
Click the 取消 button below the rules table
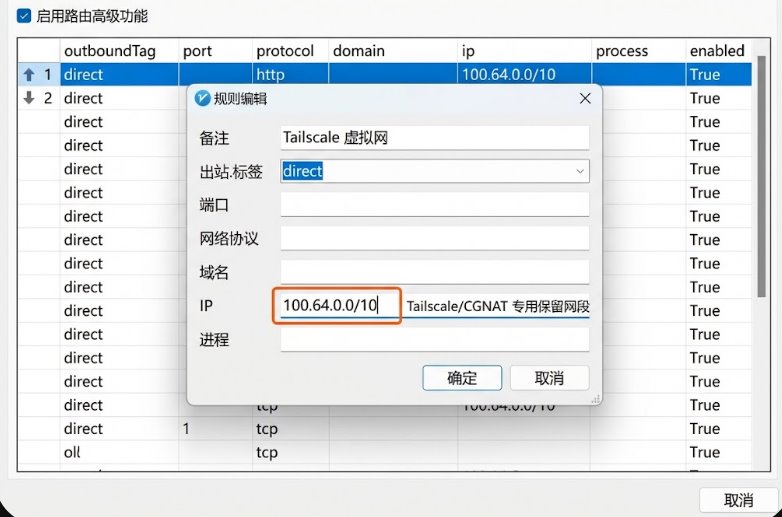738,500
